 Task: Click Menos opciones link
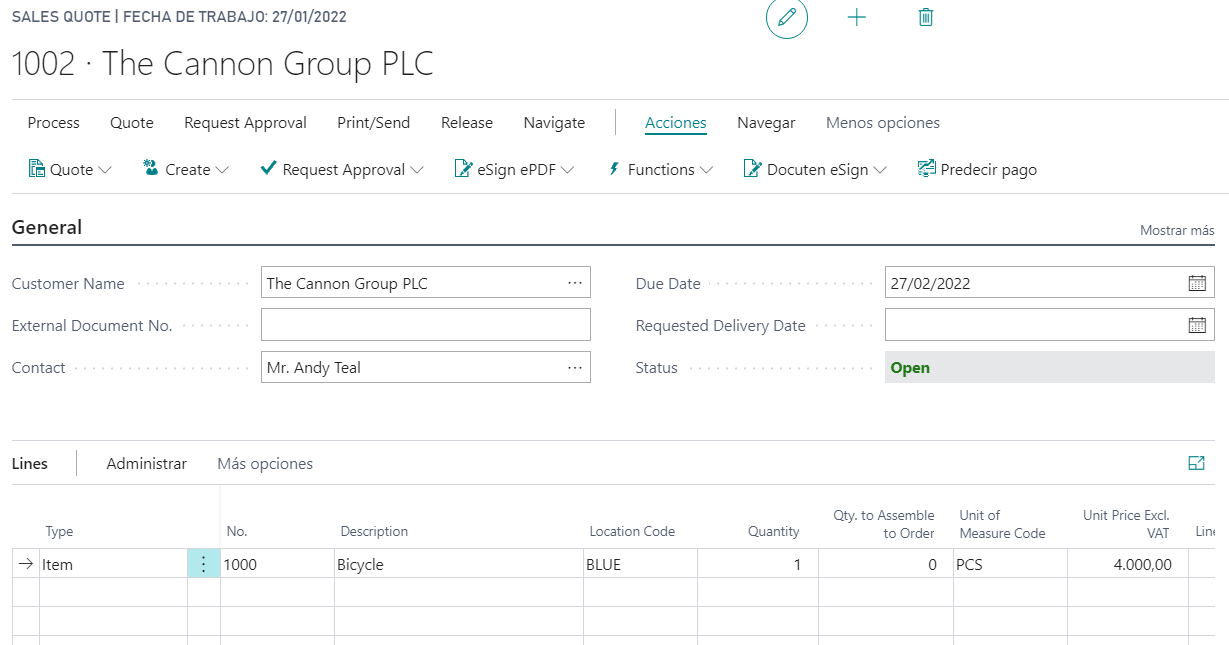[x=883, y=123]
